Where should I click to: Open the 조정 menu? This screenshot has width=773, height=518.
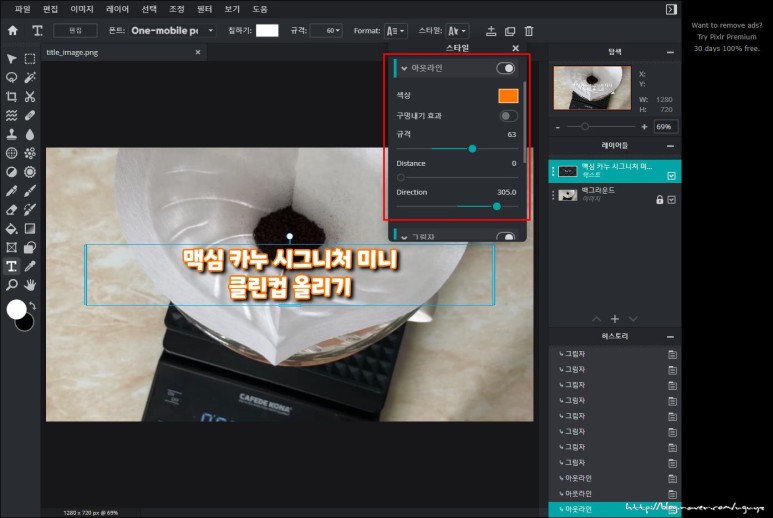pos(176,9)
